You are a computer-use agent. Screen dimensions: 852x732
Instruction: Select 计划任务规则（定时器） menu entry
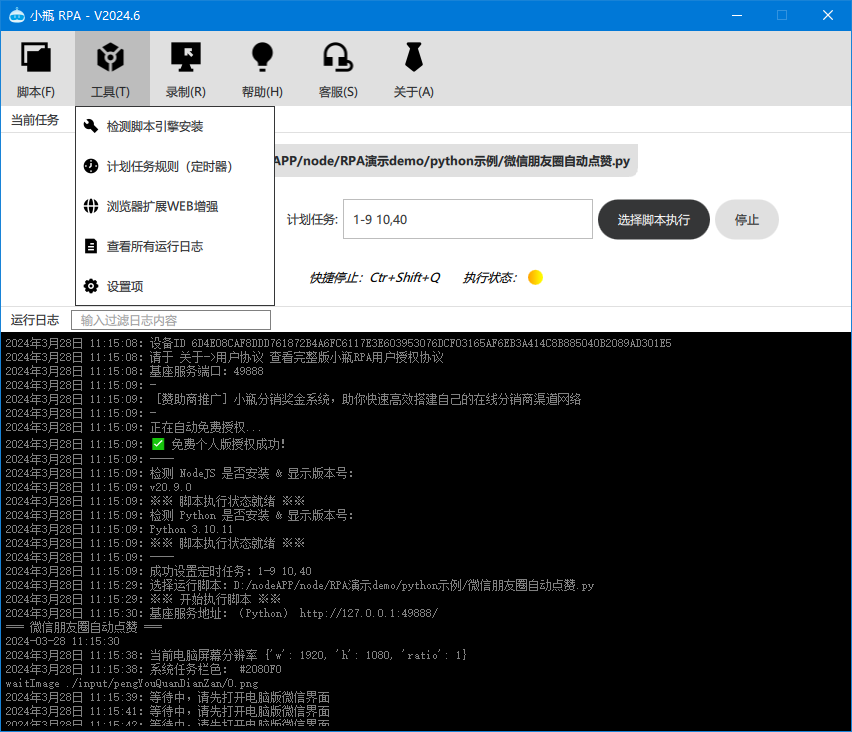coord(175,166)
